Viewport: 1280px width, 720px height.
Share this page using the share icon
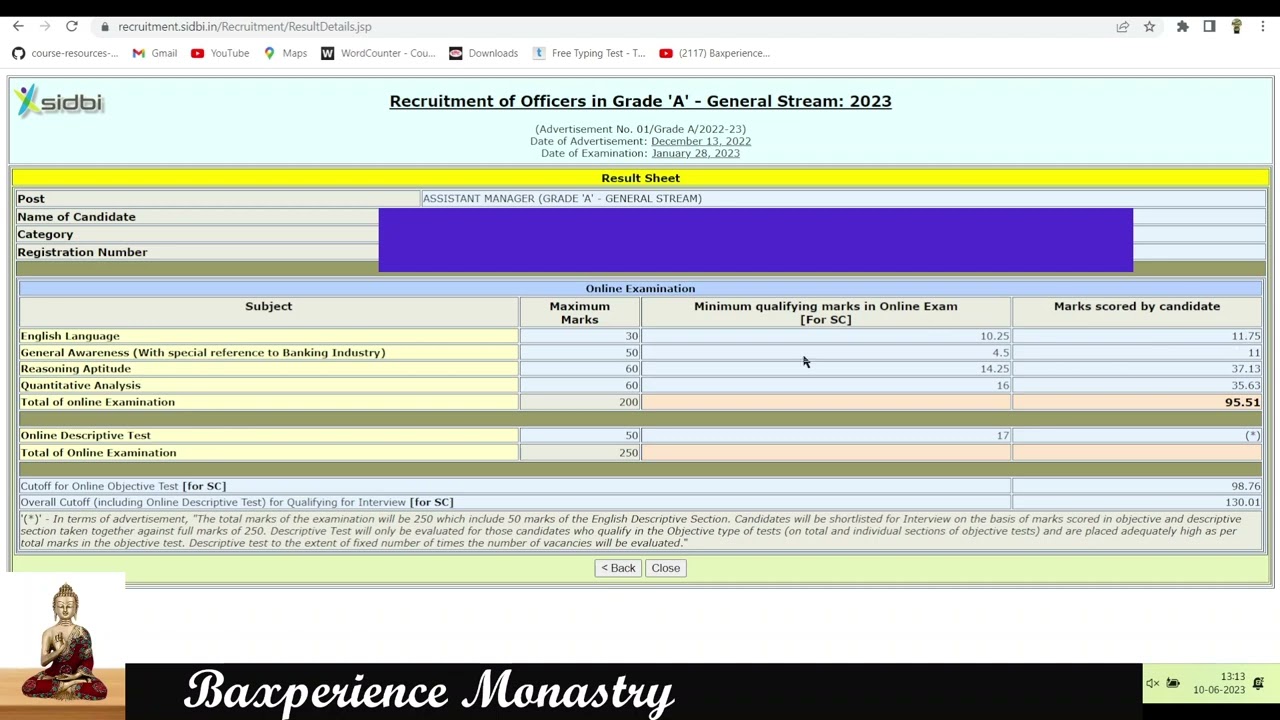1123,27
